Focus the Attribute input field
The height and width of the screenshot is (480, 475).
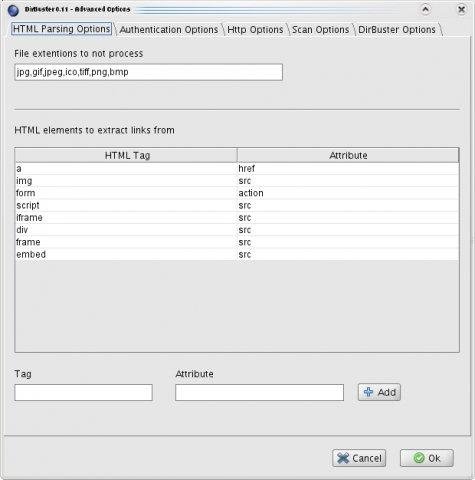tap(259, 392)
